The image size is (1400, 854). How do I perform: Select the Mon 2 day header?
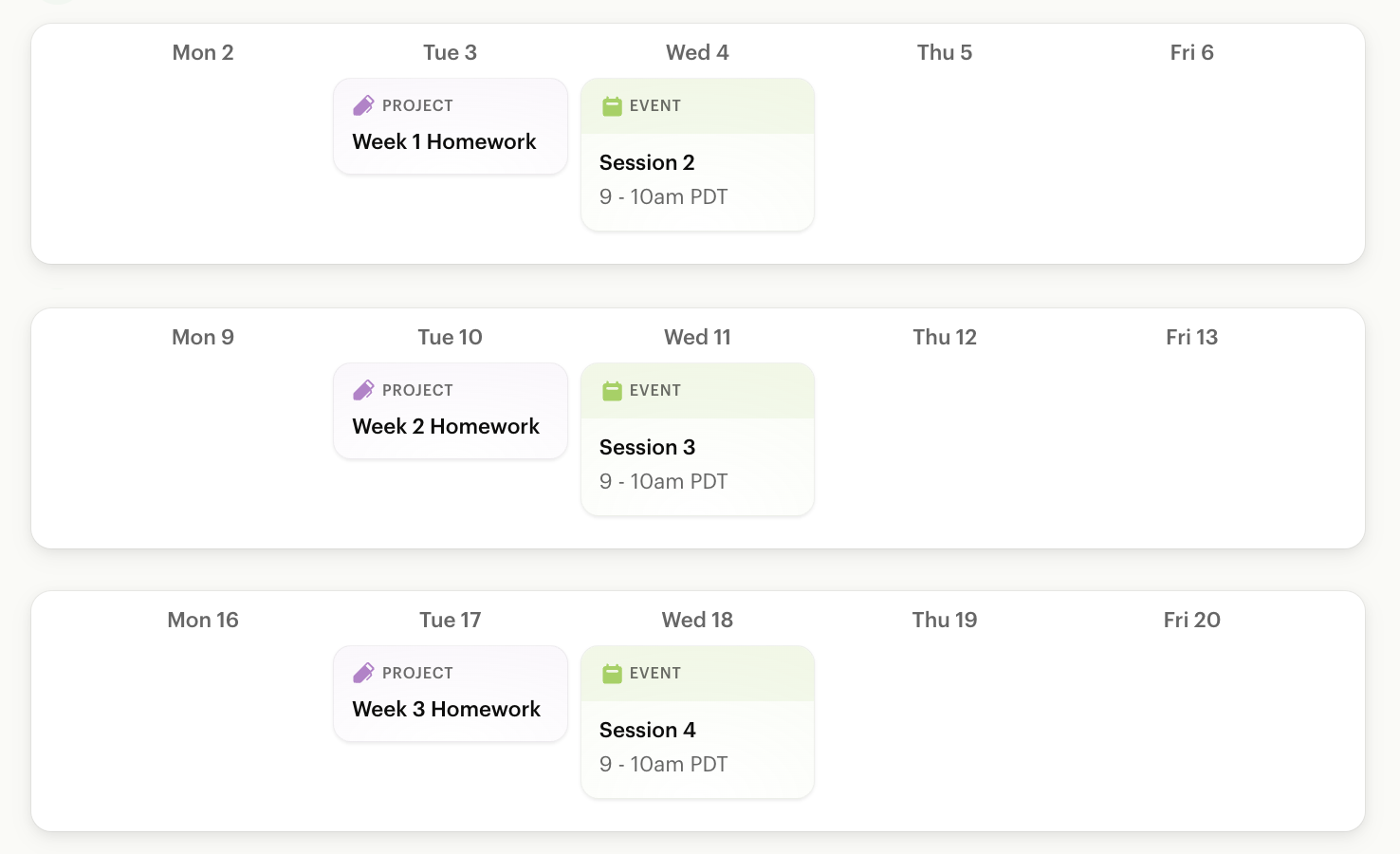(203, 53)
